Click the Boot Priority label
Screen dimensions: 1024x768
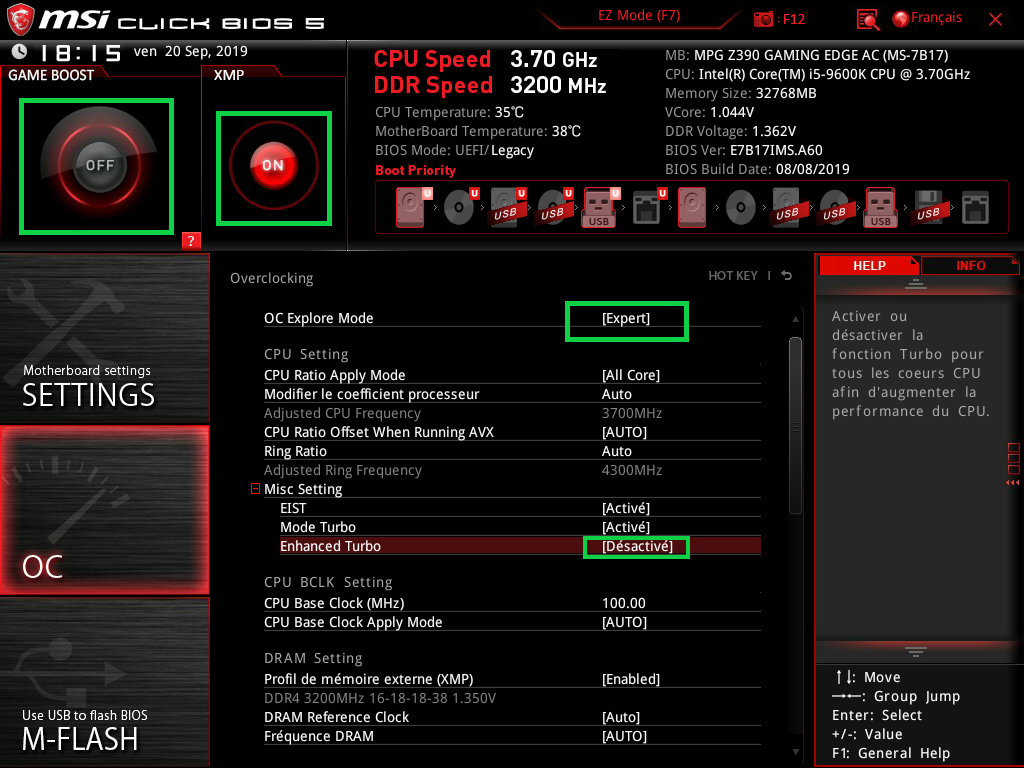coord(415,170)
